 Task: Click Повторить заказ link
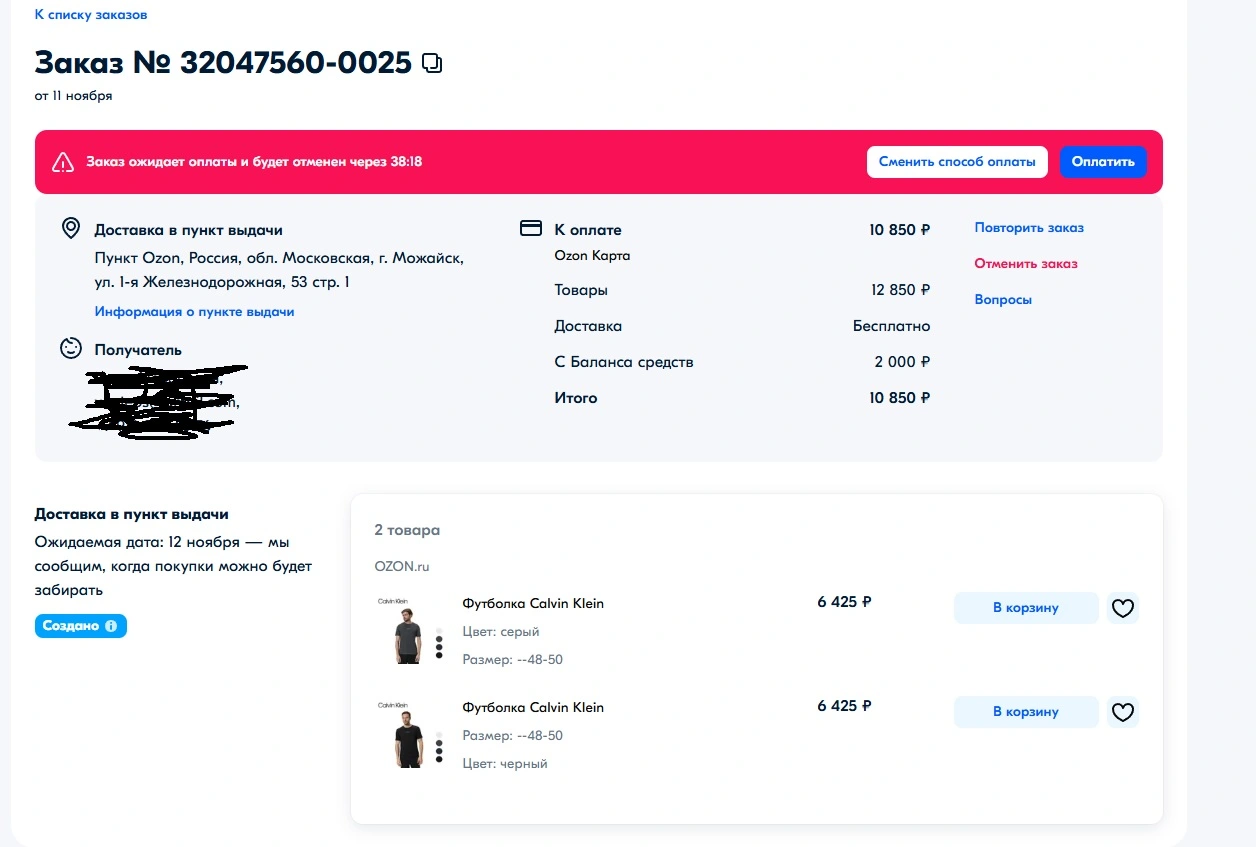click(1029, 228)
